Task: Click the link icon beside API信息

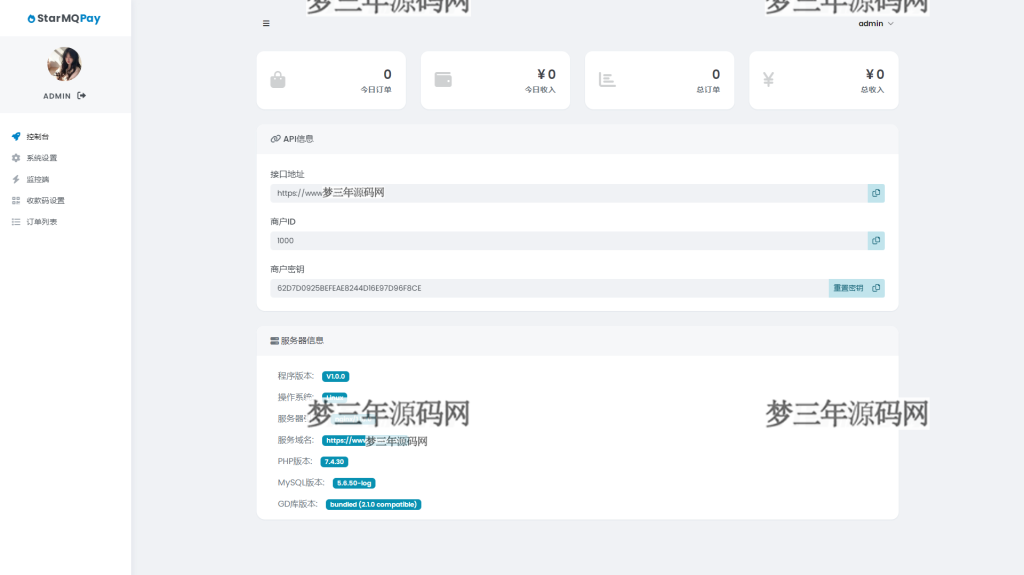Action: 276,139
